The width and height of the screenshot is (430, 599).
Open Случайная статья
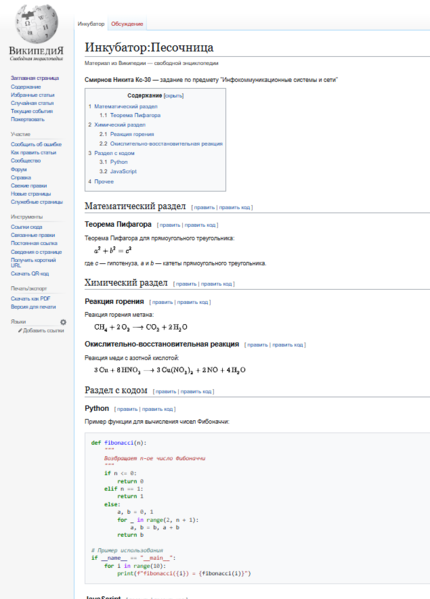point(32,103)
